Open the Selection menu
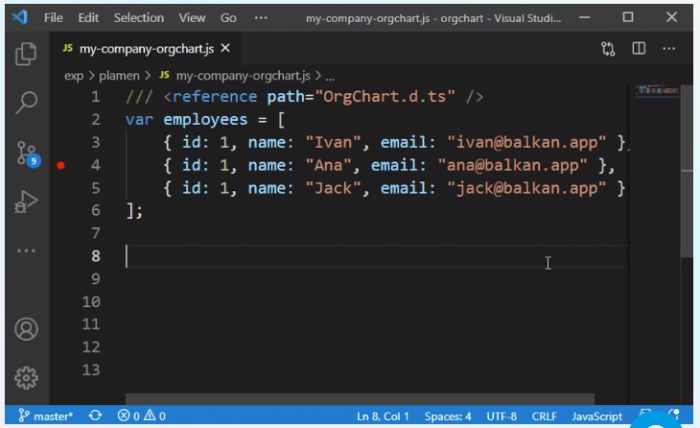The height and width of the screenshot is (428, 700). click(138, 18)
